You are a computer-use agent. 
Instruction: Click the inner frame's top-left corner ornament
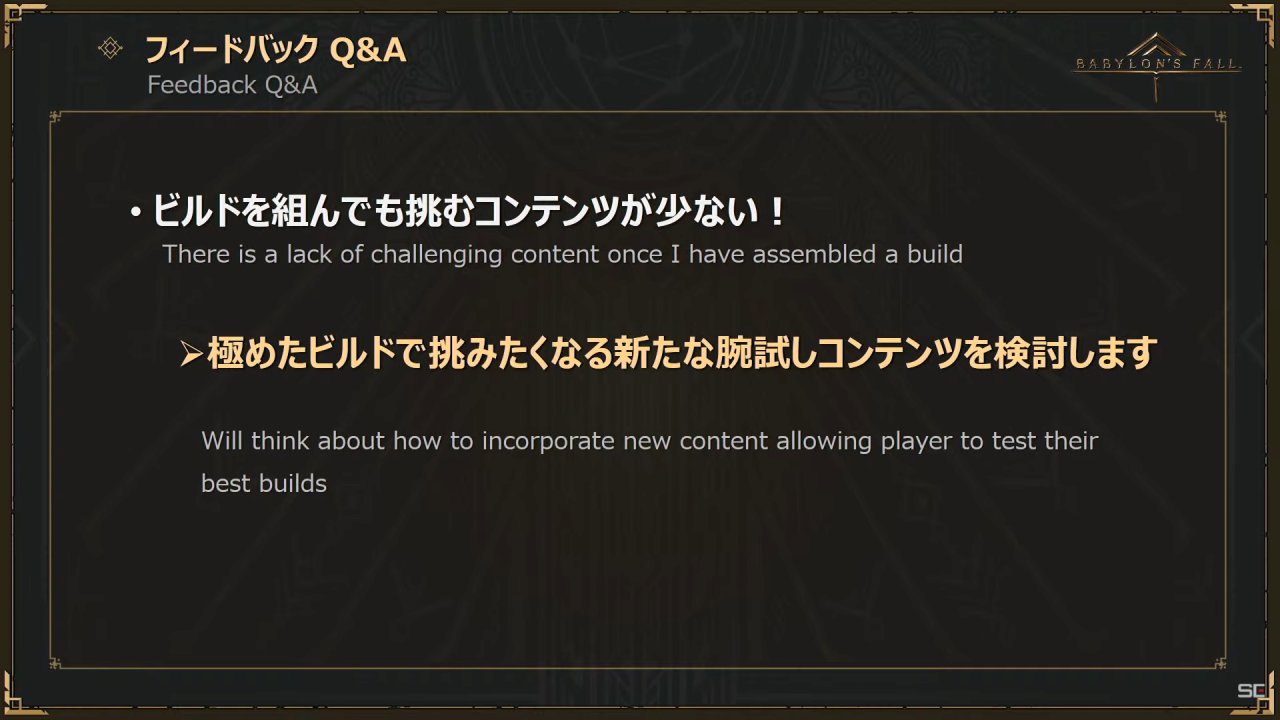[56, 117]
